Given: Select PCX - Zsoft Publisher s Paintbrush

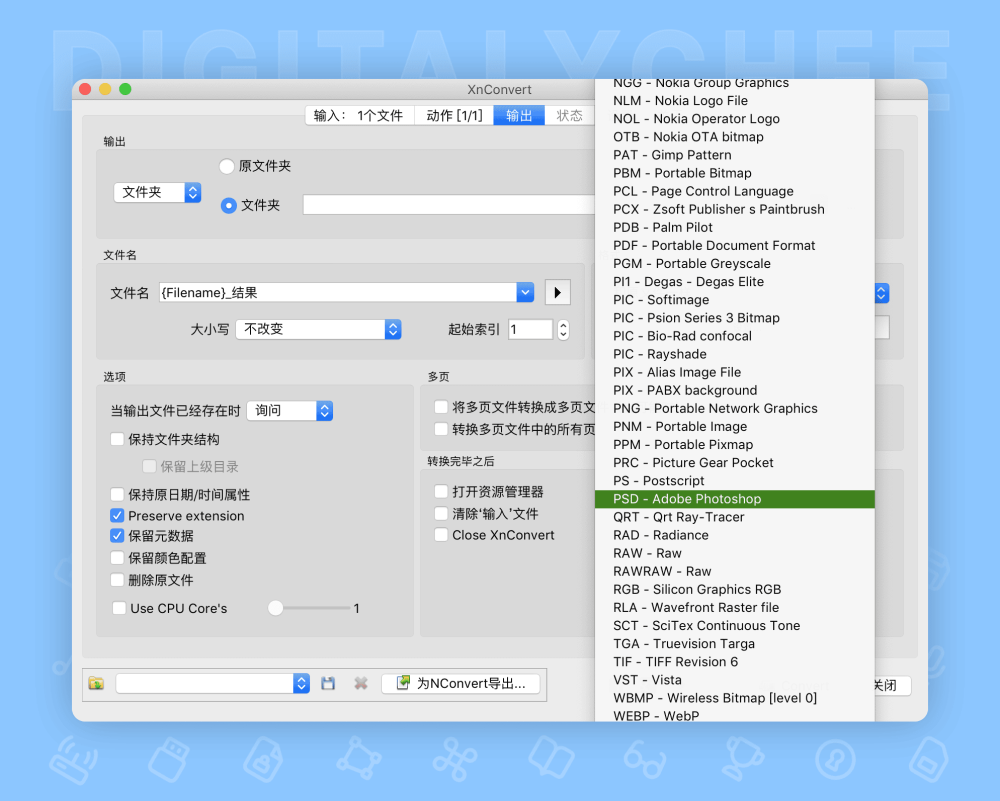Looking at the screenshot, I should pos(735,209).
